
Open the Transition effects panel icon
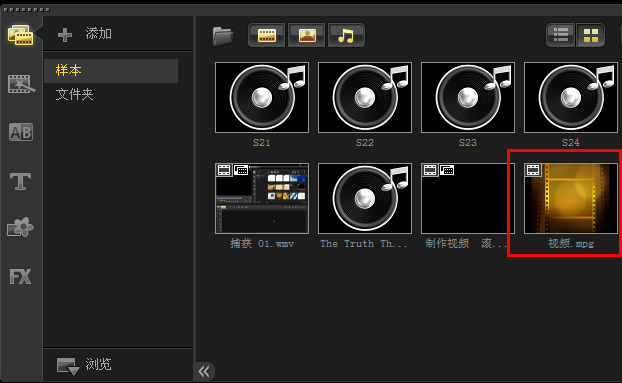click(x=21, y=84)
